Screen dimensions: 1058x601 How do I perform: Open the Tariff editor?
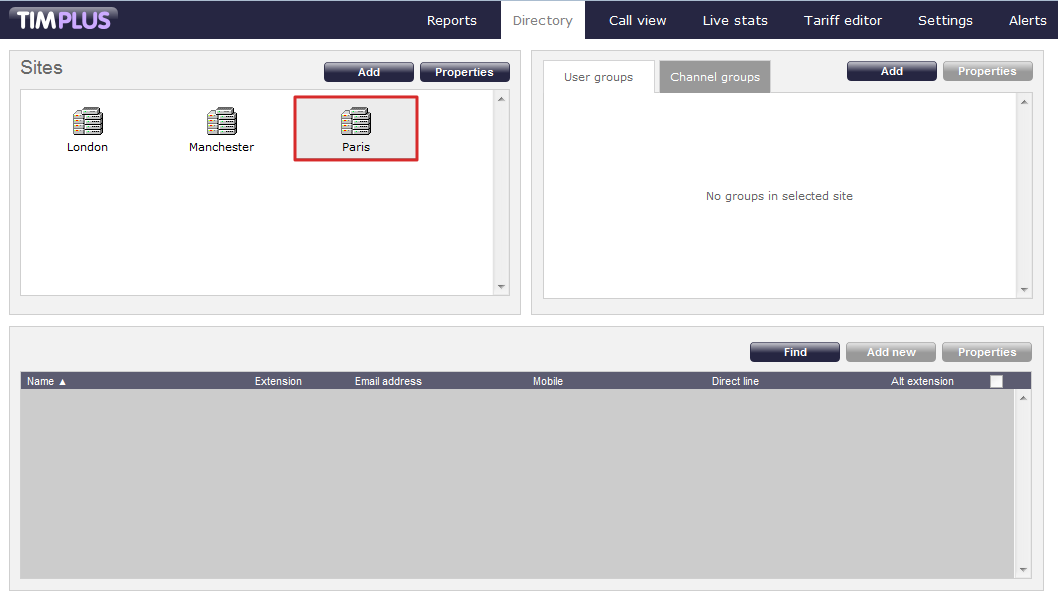[x=843, y=20]
